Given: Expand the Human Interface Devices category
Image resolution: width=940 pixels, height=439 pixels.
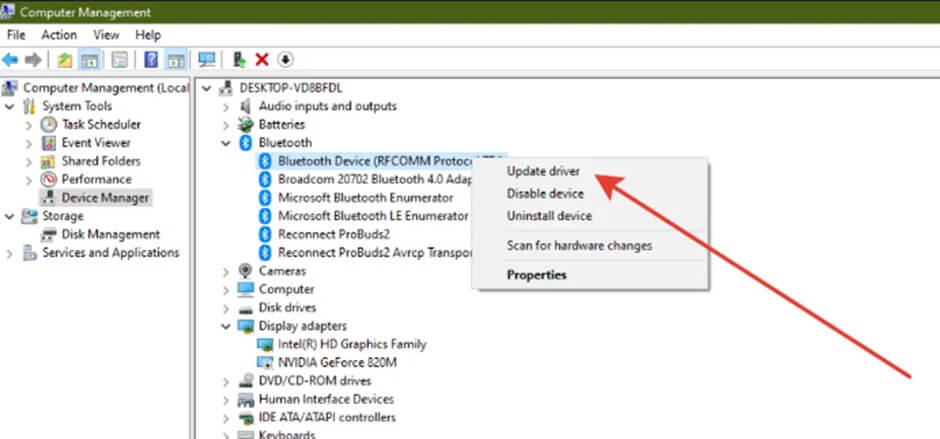Looking at the screenshot, I should 225,400.
